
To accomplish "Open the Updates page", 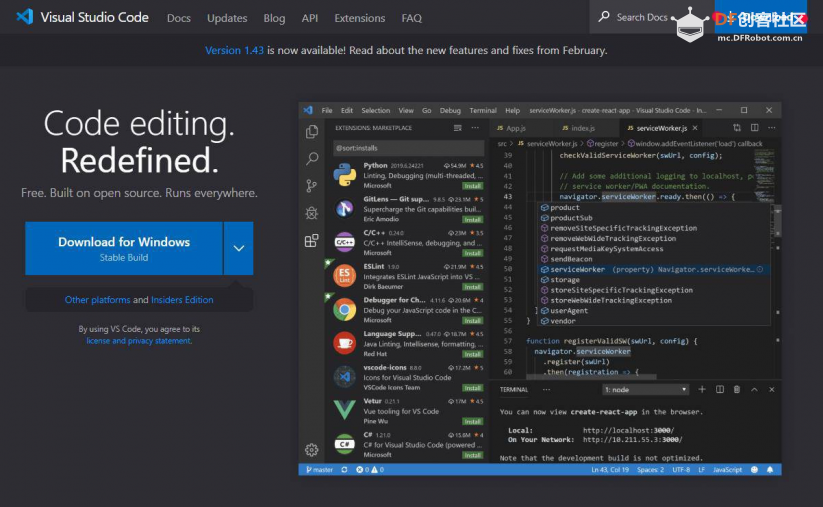I will [x=227, y=18].
